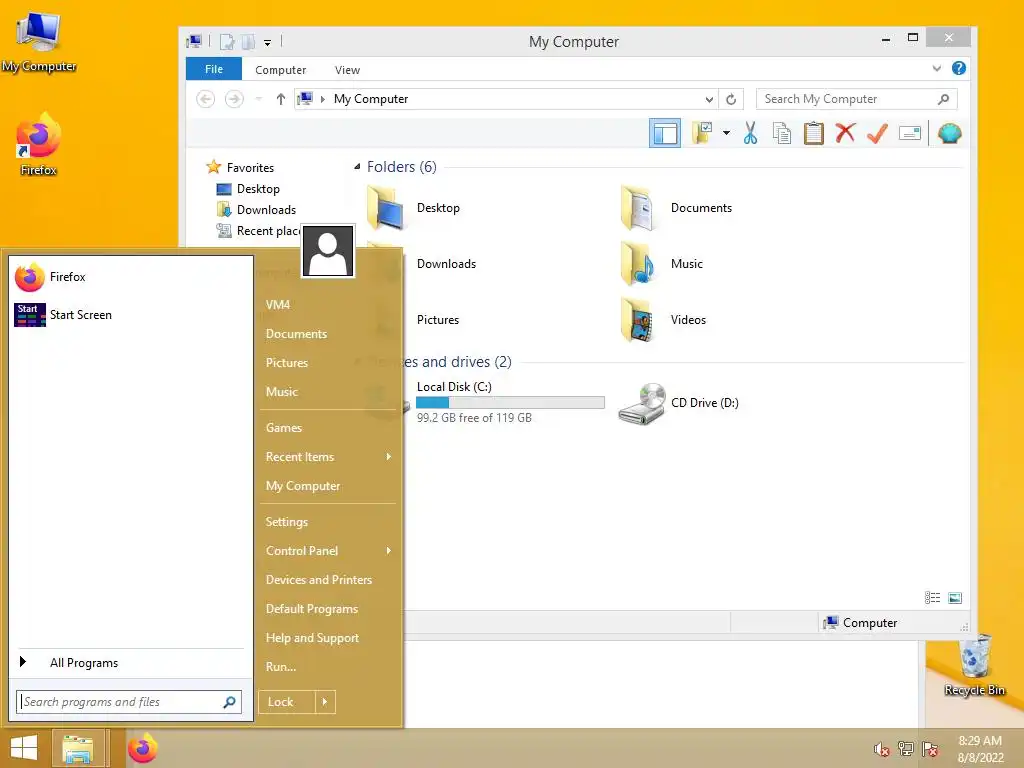
Task: Open the address bar history dropdown
Action: tap(709, 99)
